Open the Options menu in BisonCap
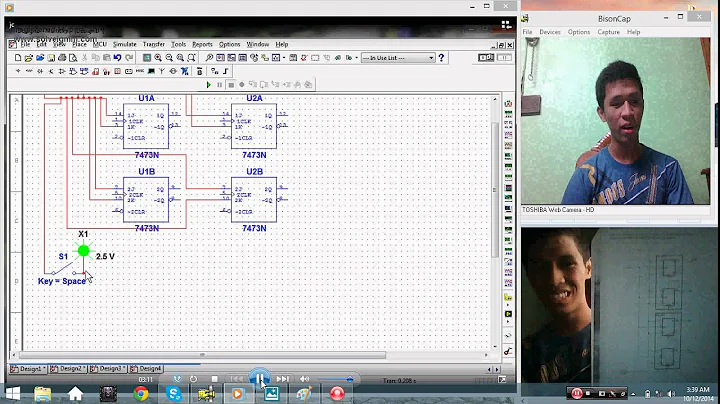Screen dimensions: 720x404 point(579,32)
